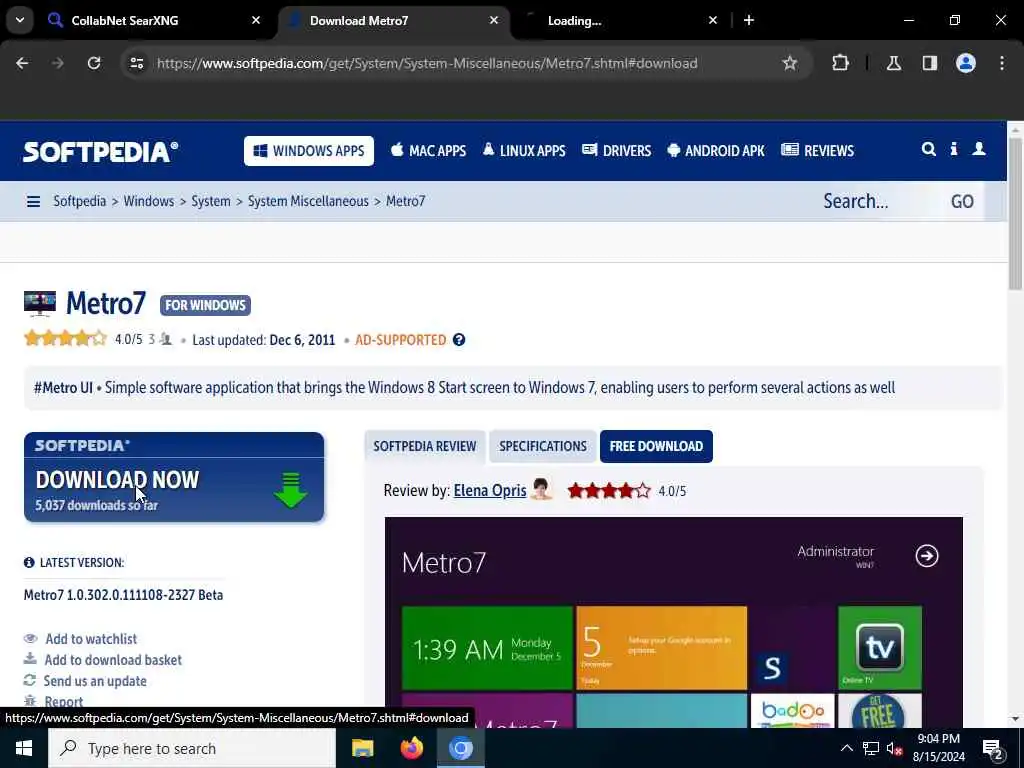Click Add to download basket
1024x768 pixels.
pos(113,660)
